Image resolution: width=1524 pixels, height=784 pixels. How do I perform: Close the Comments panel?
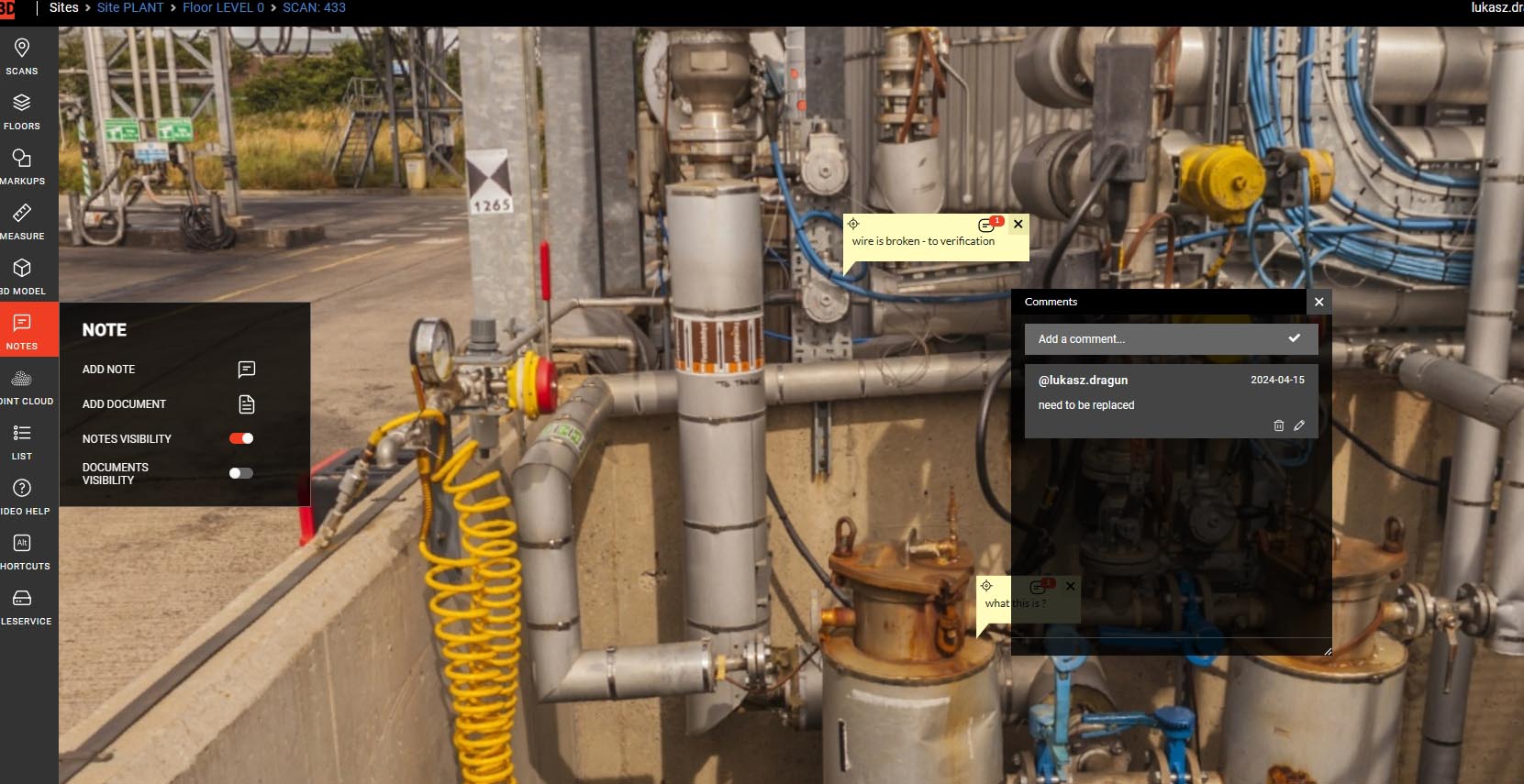click(x=1318, y=302)
